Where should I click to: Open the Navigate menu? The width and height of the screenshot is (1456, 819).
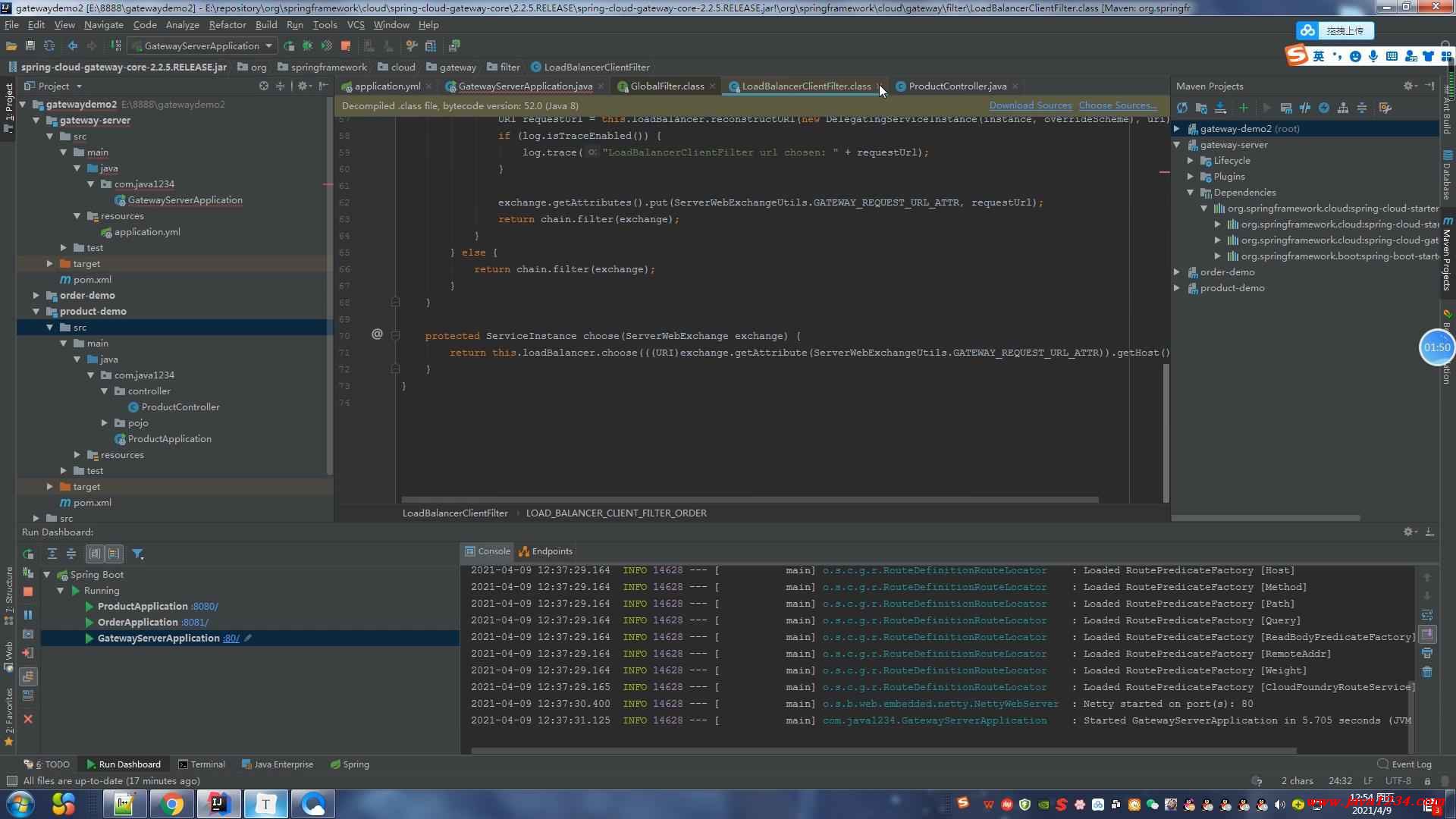tap(104, 24)
